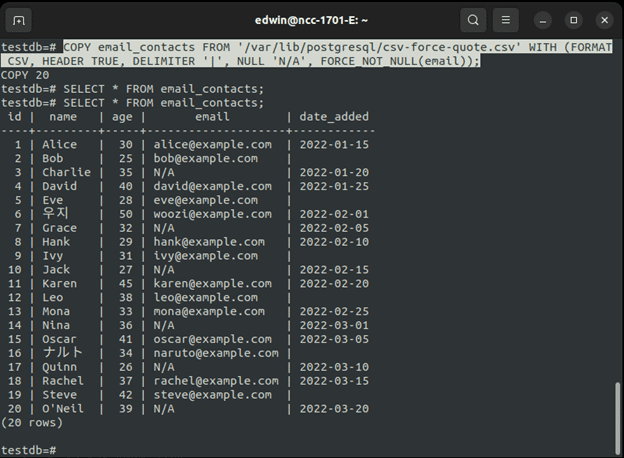Open a new terminal tab

point(20,20)
